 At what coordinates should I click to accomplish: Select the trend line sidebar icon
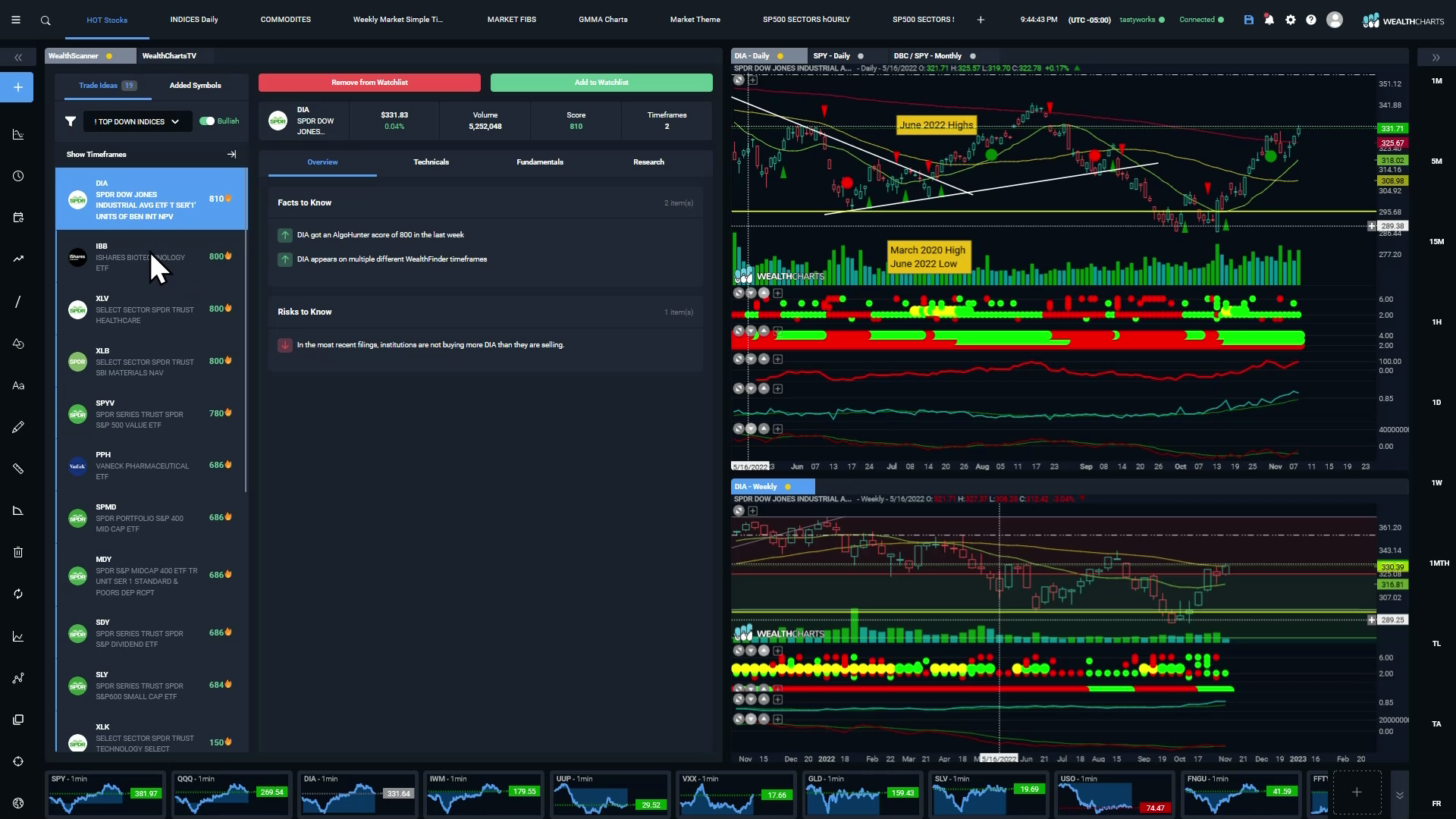point(18,259)
